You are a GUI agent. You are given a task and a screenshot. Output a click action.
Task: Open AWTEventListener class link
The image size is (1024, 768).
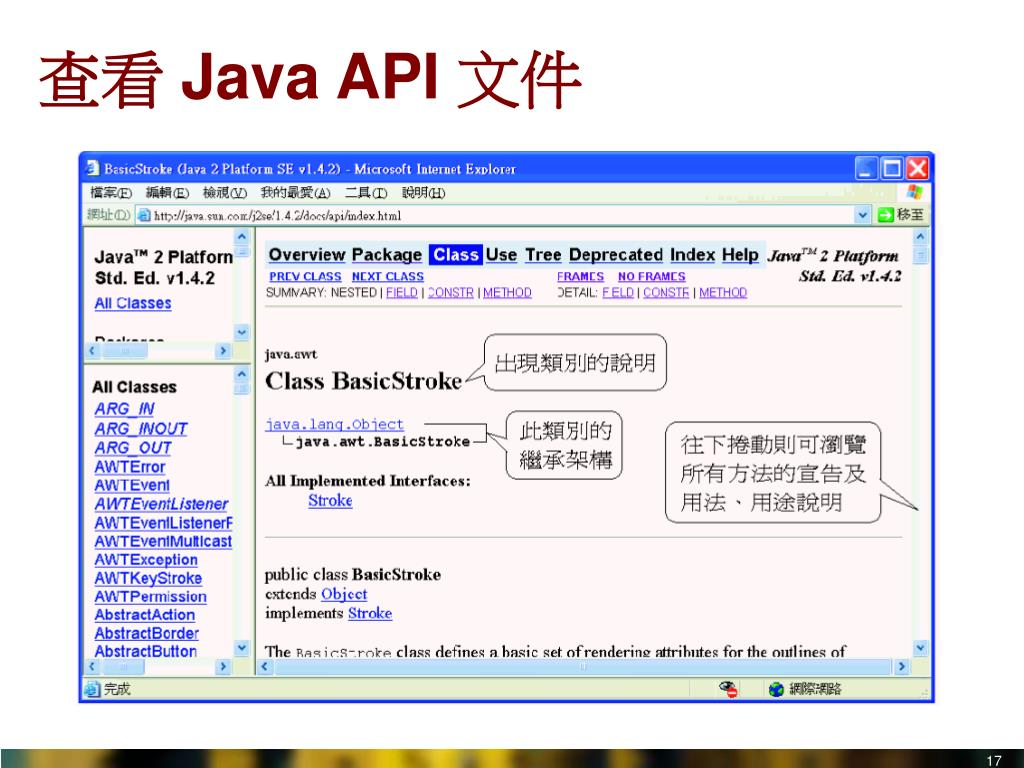[161, 504]
